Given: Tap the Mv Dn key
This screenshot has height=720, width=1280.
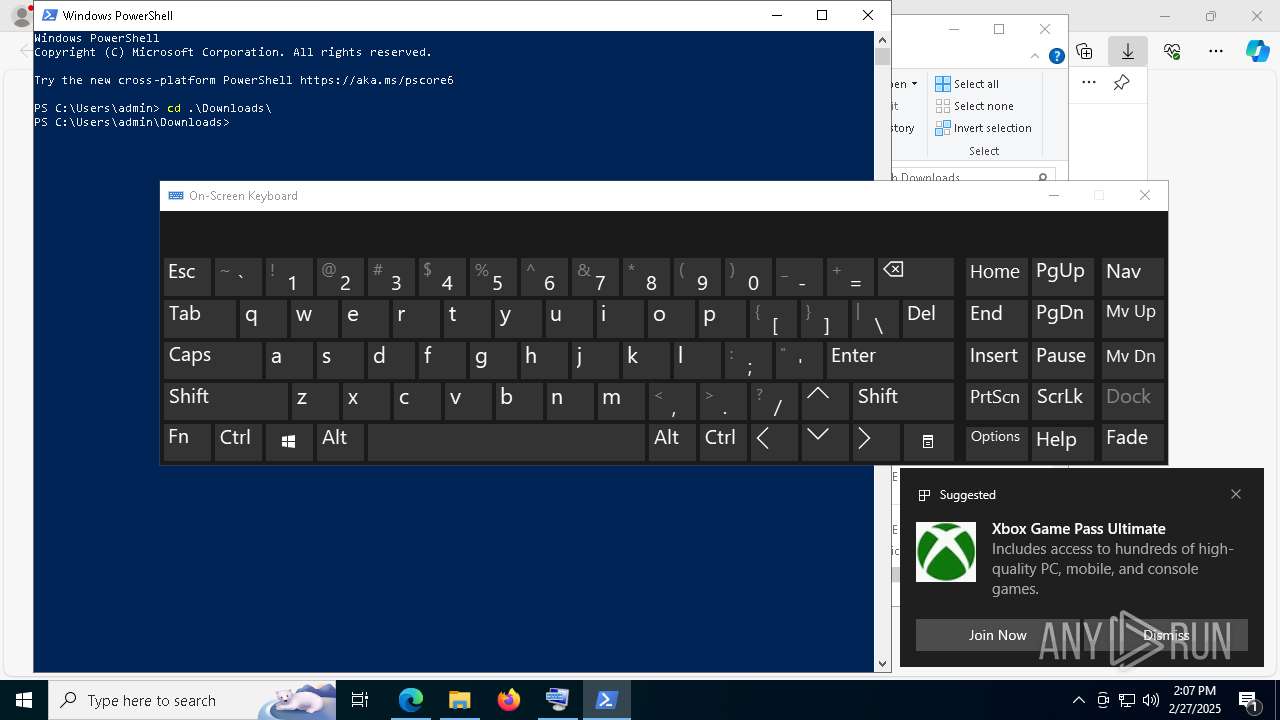Looking at the screenshot, I should [1132, 360].
